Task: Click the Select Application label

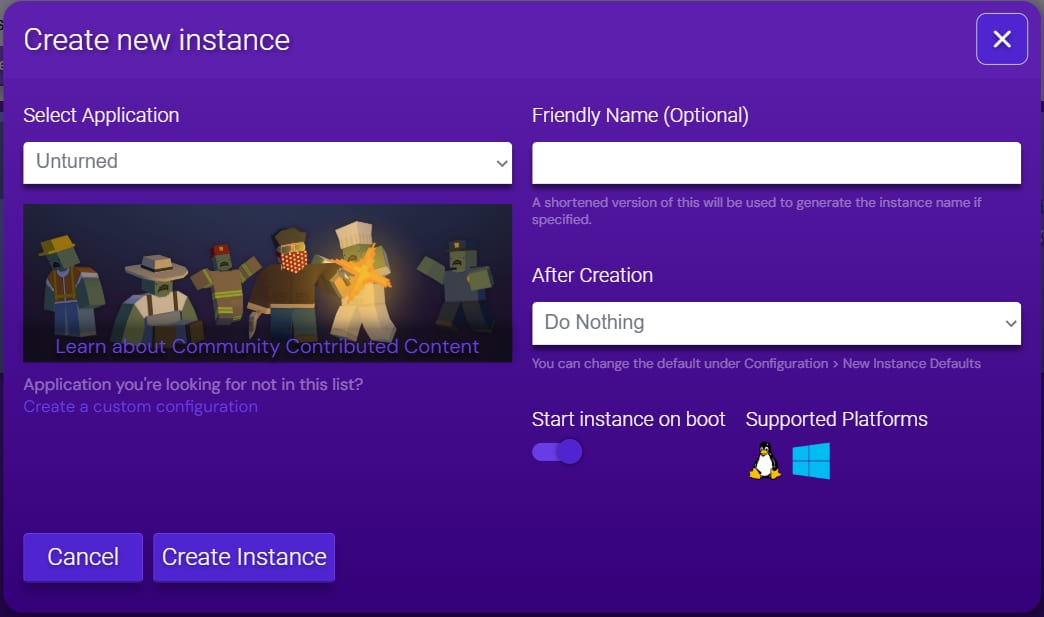Action: coord(101,115)
